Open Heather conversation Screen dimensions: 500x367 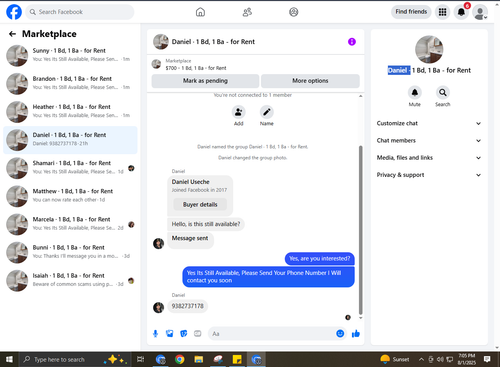pyautogui.click(x=70, y=111)
